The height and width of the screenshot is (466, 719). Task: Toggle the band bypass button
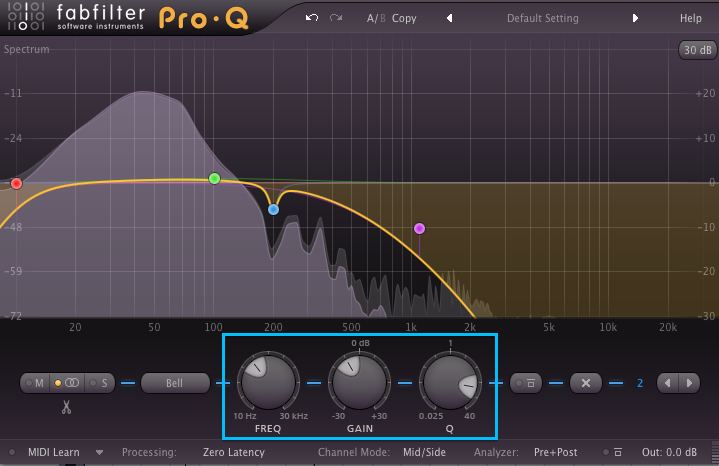click(526, 383)
